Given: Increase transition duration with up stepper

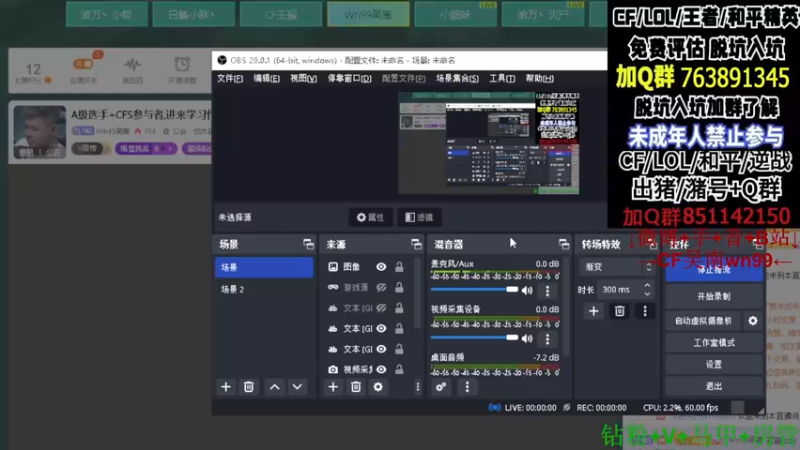Looking at the screenshot, I should (647, 286).
